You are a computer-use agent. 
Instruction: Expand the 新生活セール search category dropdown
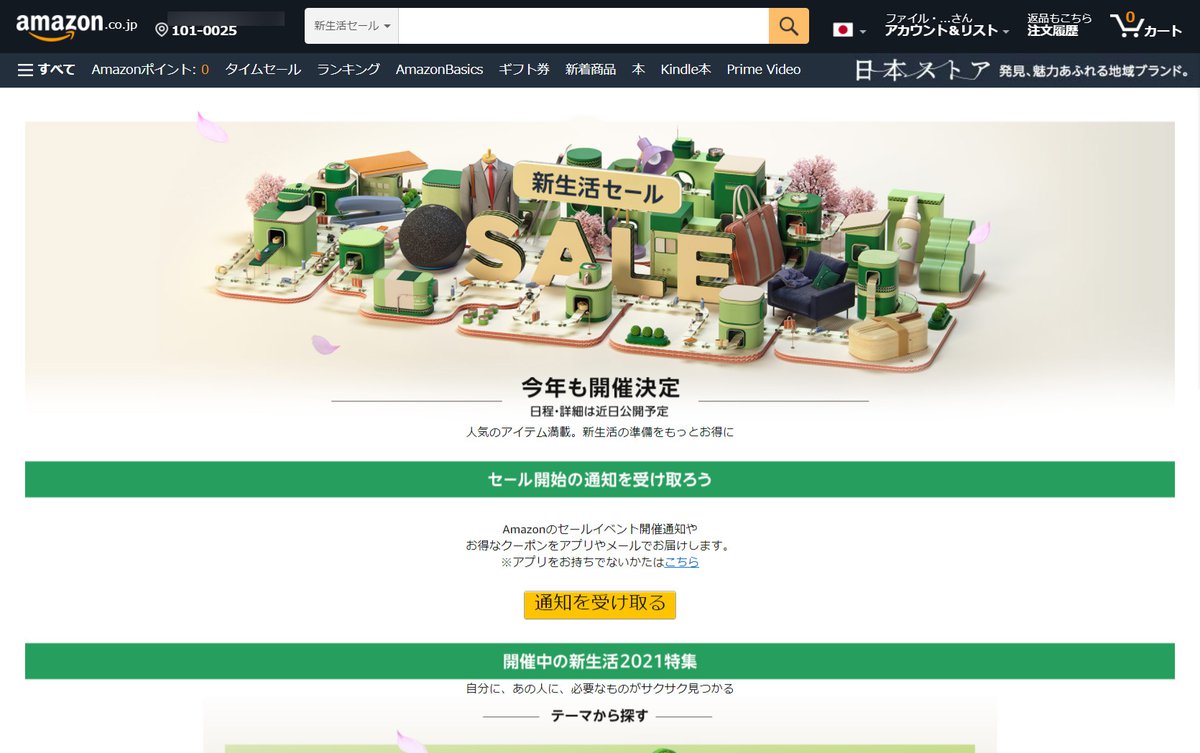352,26
